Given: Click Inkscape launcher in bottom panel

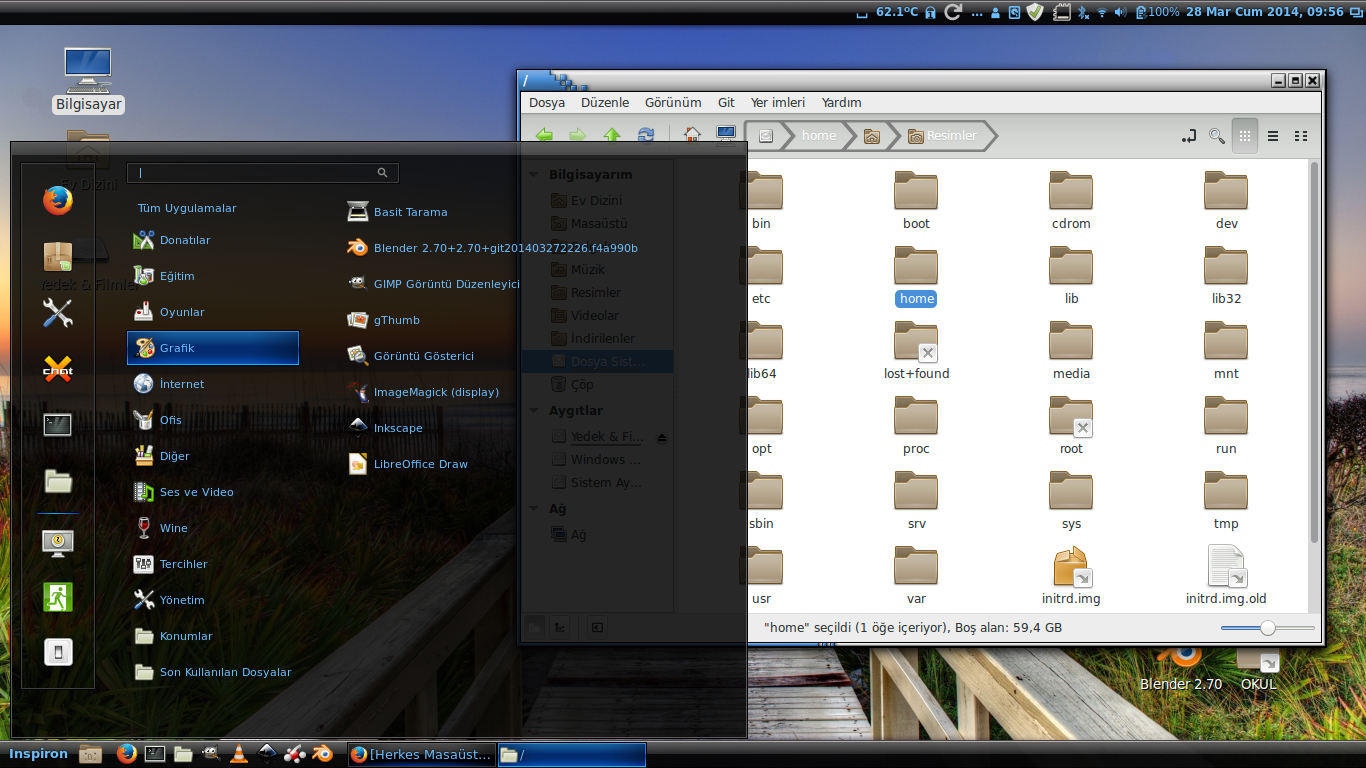Looking at the screenshot, I should click(x=266, y=754).
